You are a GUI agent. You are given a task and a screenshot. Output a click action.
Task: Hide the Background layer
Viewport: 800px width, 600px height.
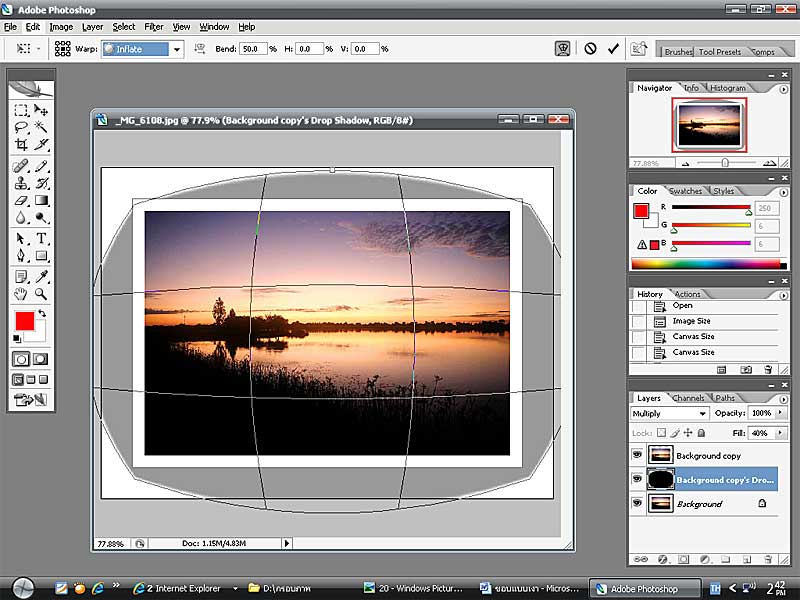[x=637, y=503]
